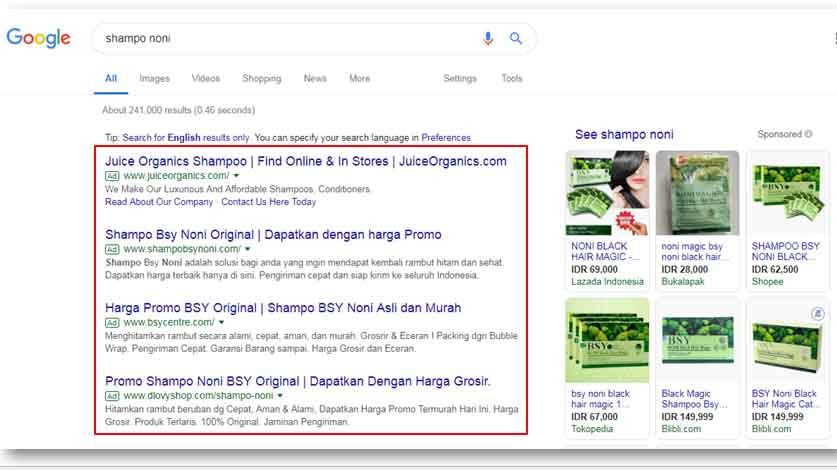Viewport: 837px width, 470px height.
Task: Start voice search with microphone icon
Action: [x=487, y=38]
